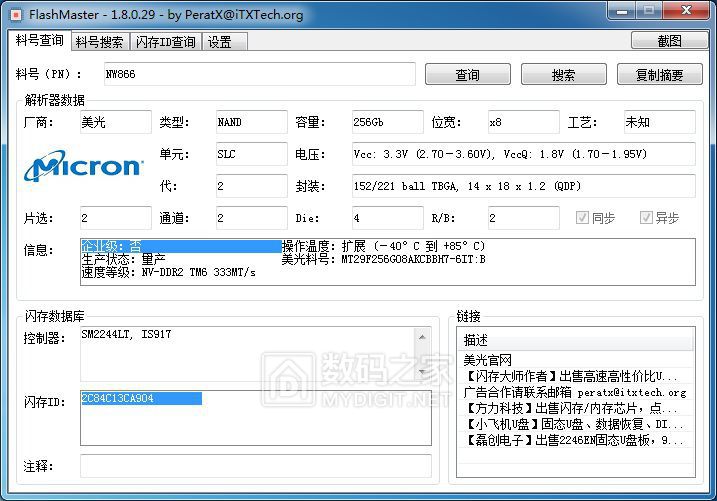The height and width of the screenshot is (501, 717).
Task: Minimize the FlashMaster window
Action: pyautogui.click(x=622, y=11)
